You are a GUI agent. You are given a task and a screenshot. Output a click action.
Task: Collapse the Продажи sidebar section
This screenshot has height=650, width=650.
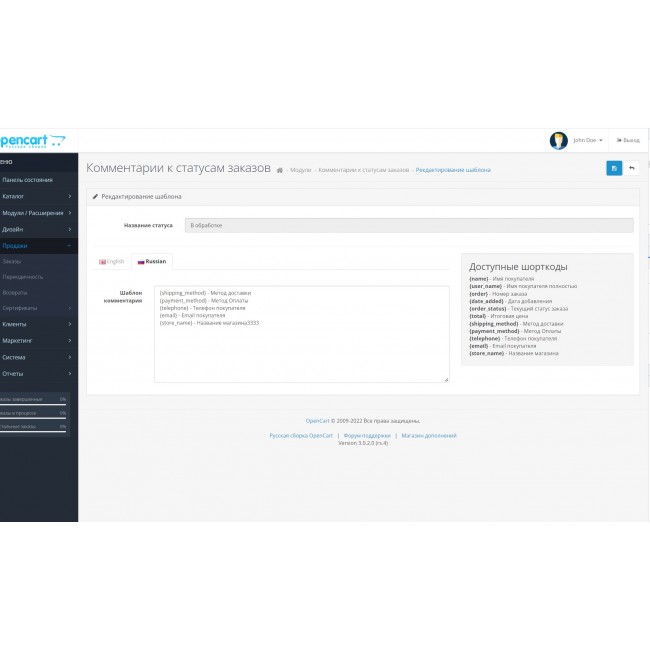coord(36,245)
